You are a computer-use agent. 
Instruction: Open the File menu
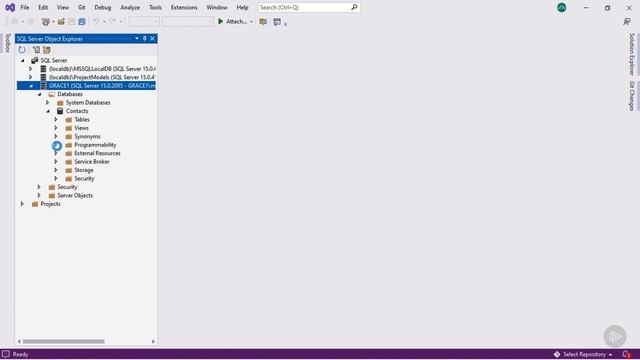(x=25, y=7)
